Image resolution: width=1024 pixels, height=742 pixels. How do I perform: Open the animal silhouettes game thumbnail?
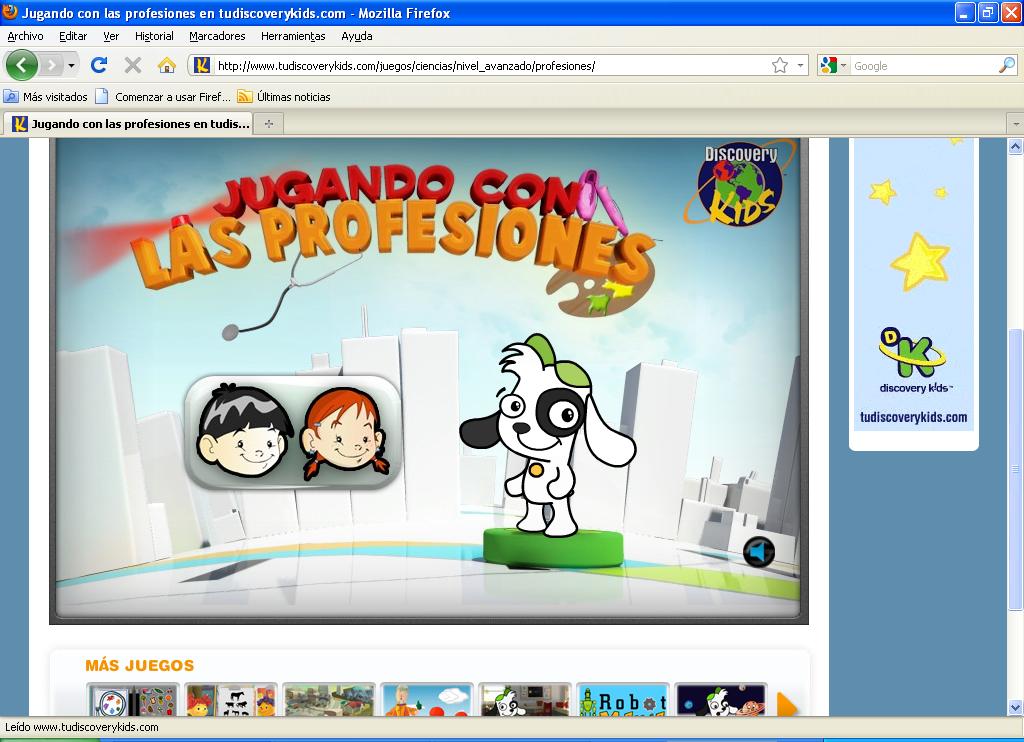(x=231, y=700)
